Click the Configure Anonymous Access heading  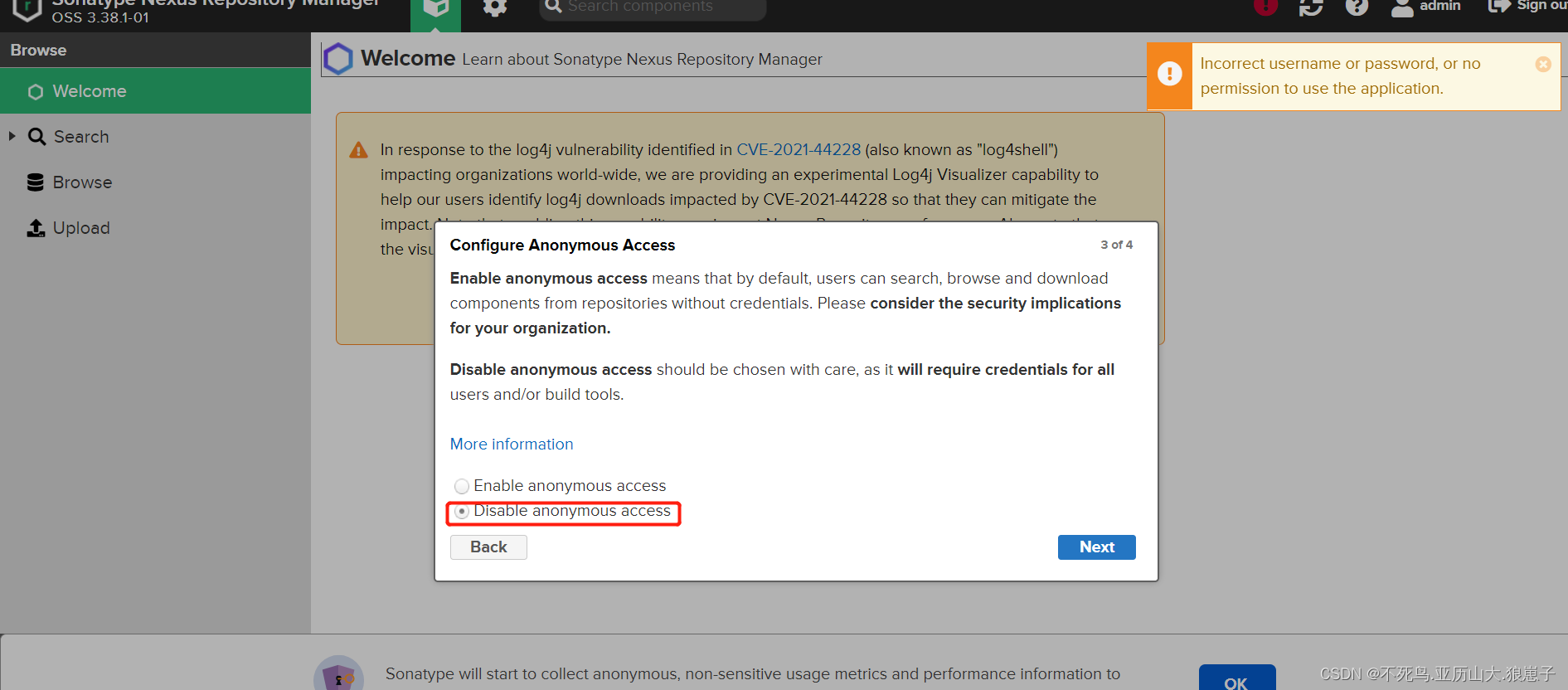point(562,245)
